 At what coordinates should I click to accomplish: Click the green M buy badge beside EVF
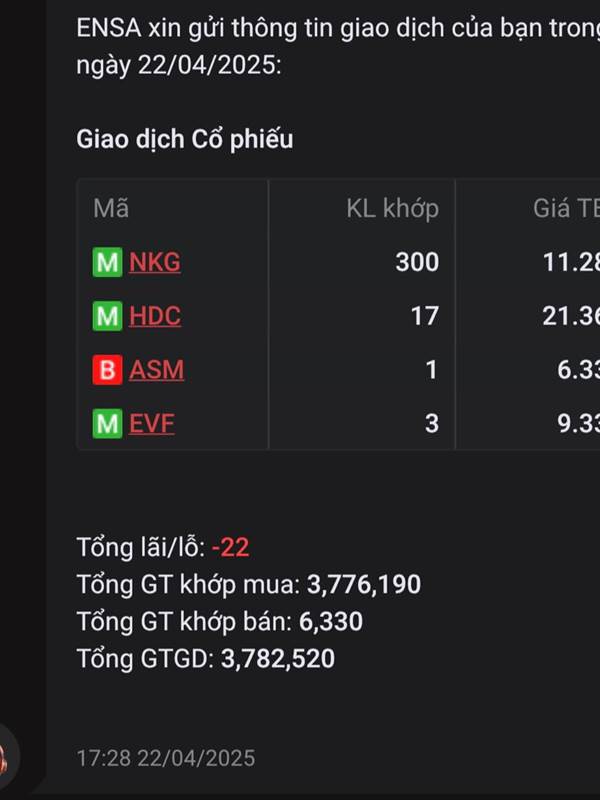click(x=107, y=423)
